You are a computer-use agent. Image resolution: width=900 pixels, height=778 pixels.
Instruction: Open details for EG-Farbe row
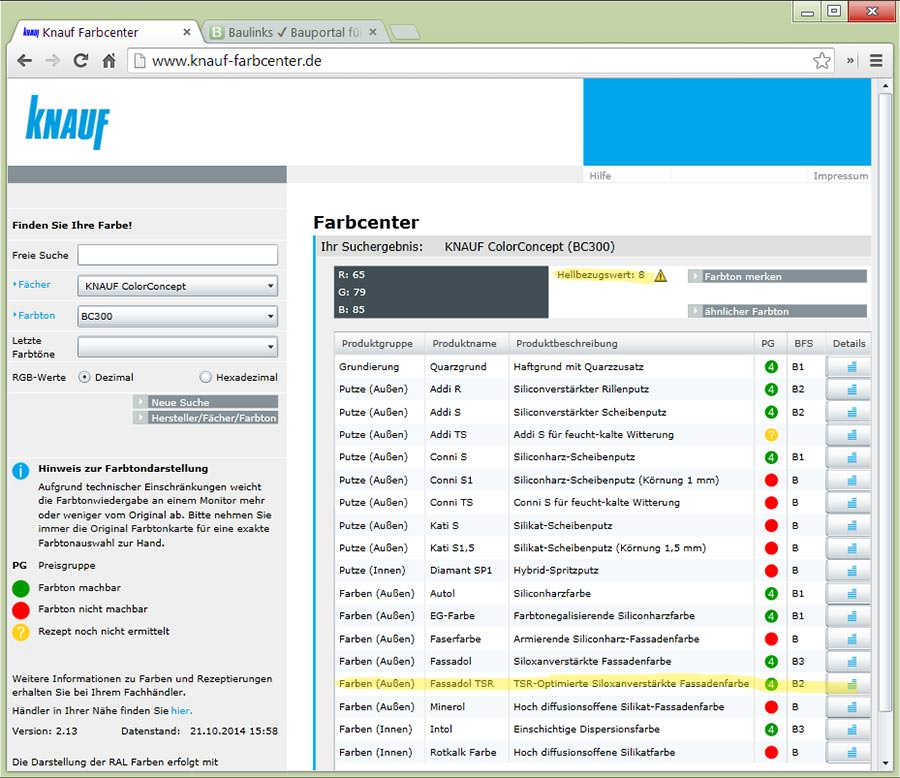pyautogui.click(x=848, y=616)
